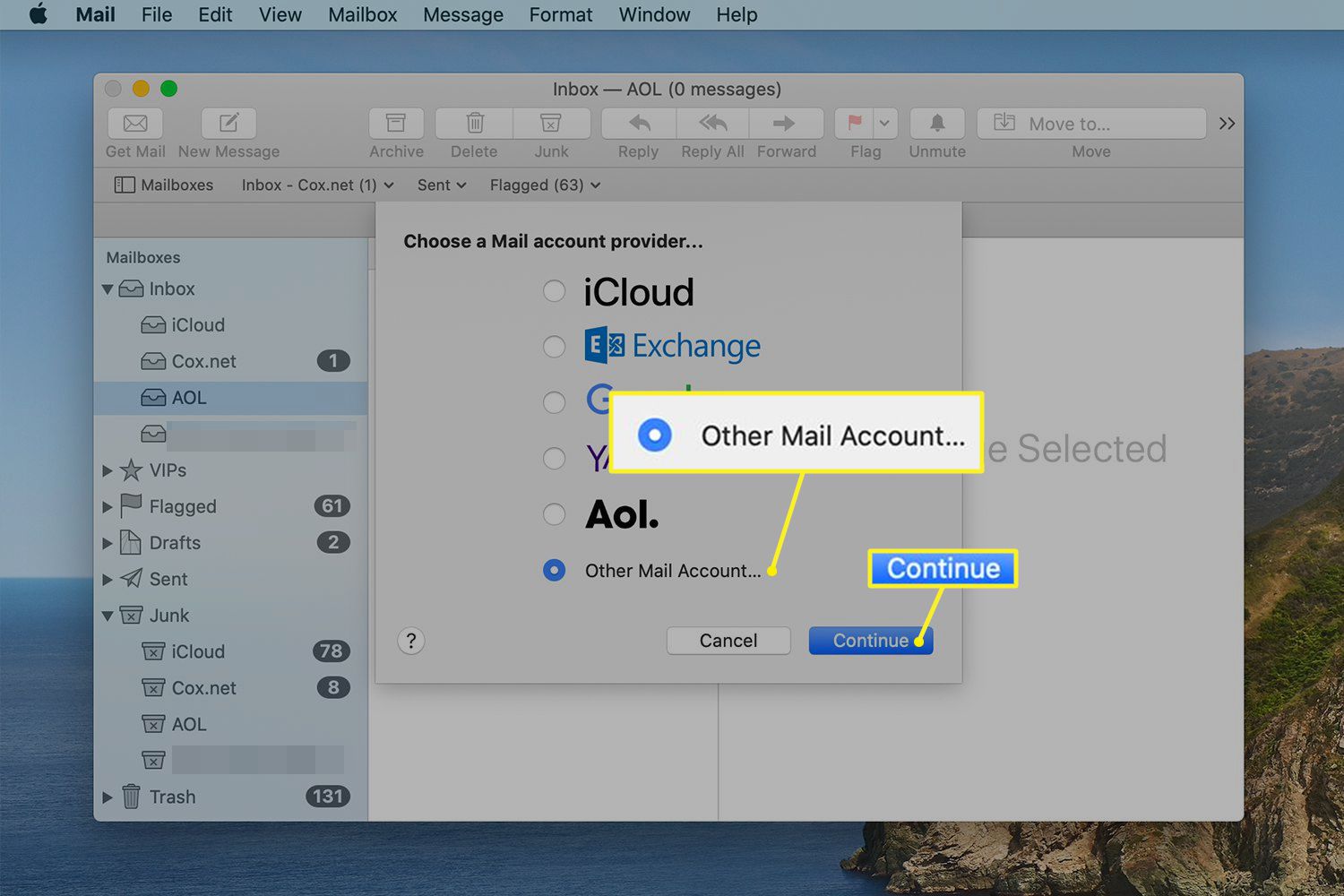Click the Exchange provider label
Image resolution: width=1344 pixels, height=896 pixels.
(673, 346)
